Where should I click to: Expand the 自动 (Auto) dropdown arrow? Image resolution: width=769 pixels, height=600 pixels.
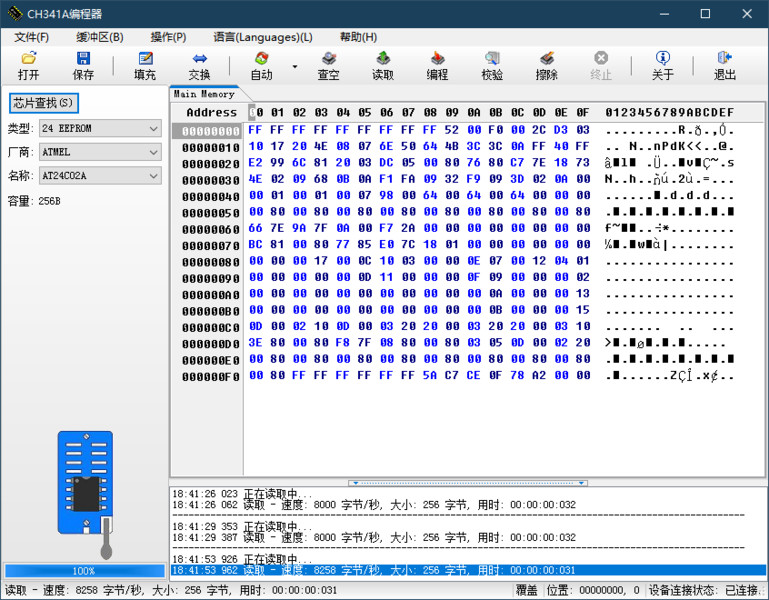pyautogui.click(x=294, y=66)
